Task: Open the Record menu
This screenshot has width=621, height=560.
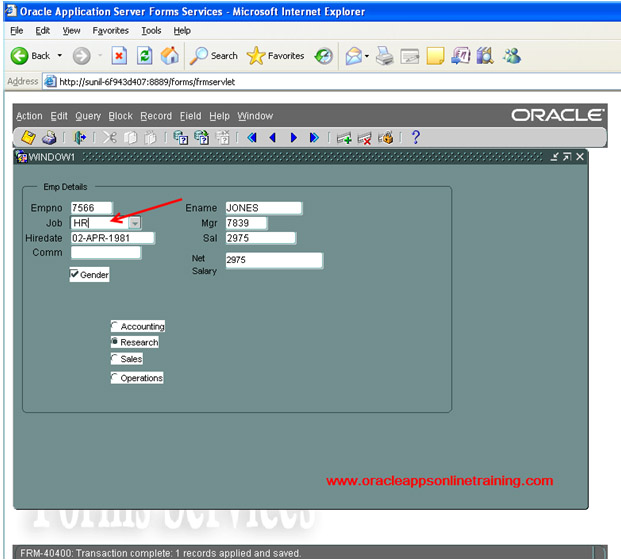Action: click(156, 116)
